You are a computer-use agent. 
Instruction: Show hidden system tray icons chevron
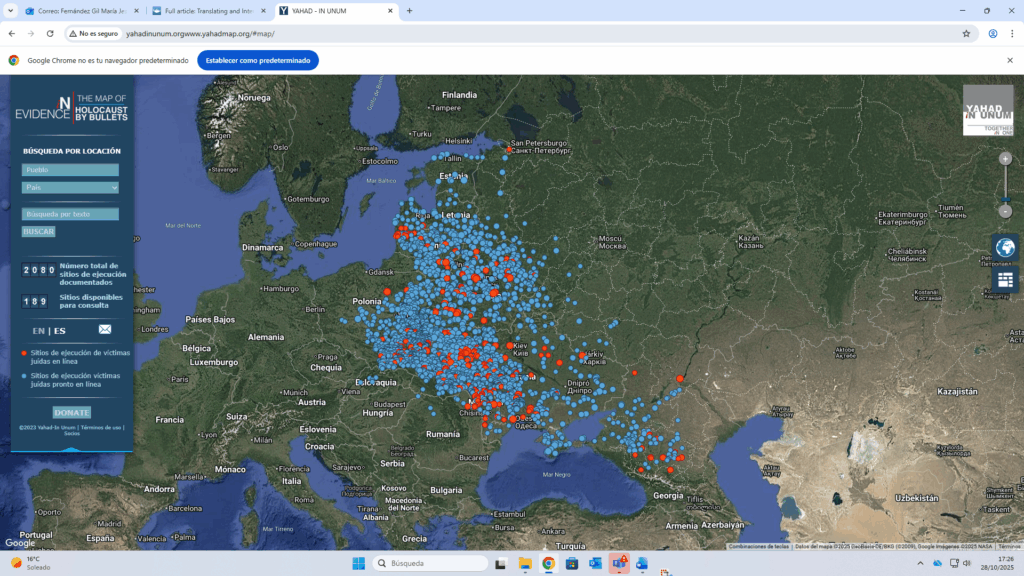coord(921,564)
